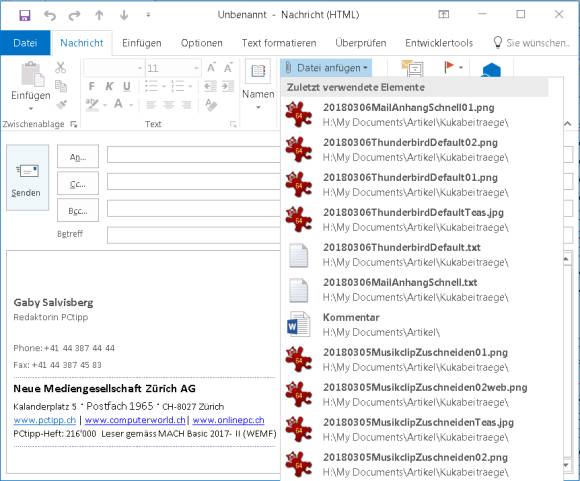Click the Save floppy disk icon
The image size is (580, 481).
pyautogui.click(x=25, y=15)
